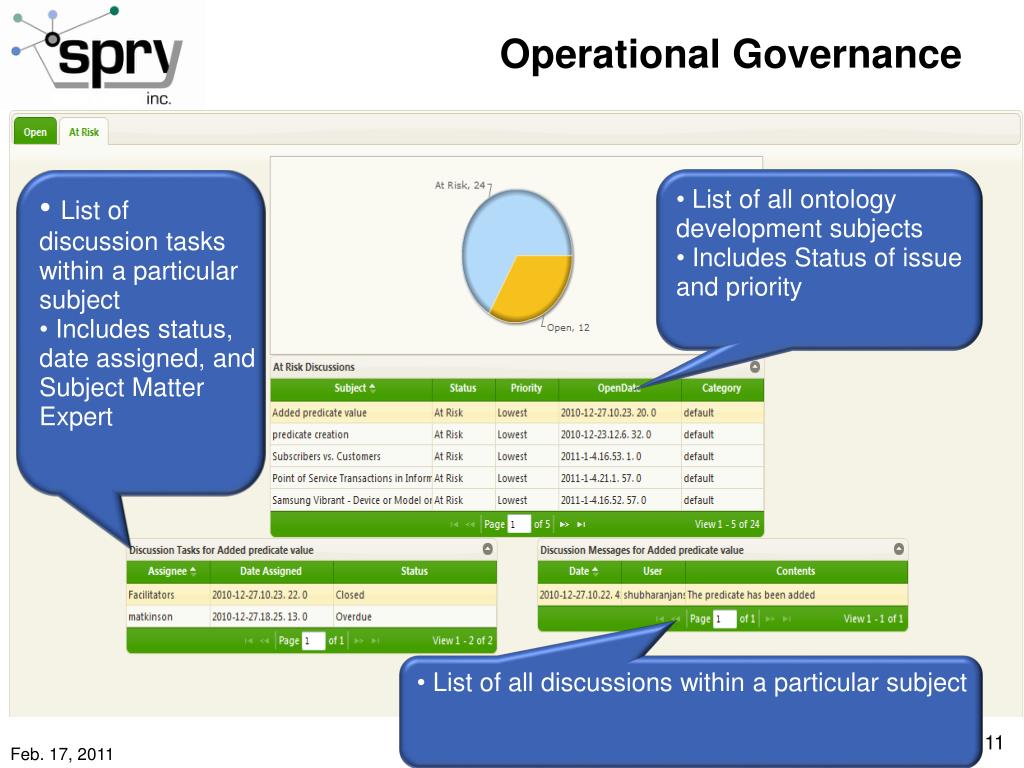Click the 'View 1 - 5 of 24' counter

[727, 524]
